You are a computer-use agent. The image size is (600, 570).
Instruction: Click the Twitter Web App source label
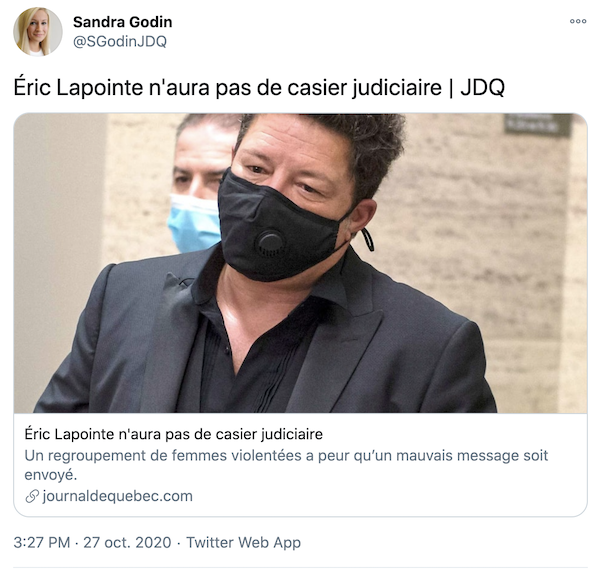tap(243, 542)
